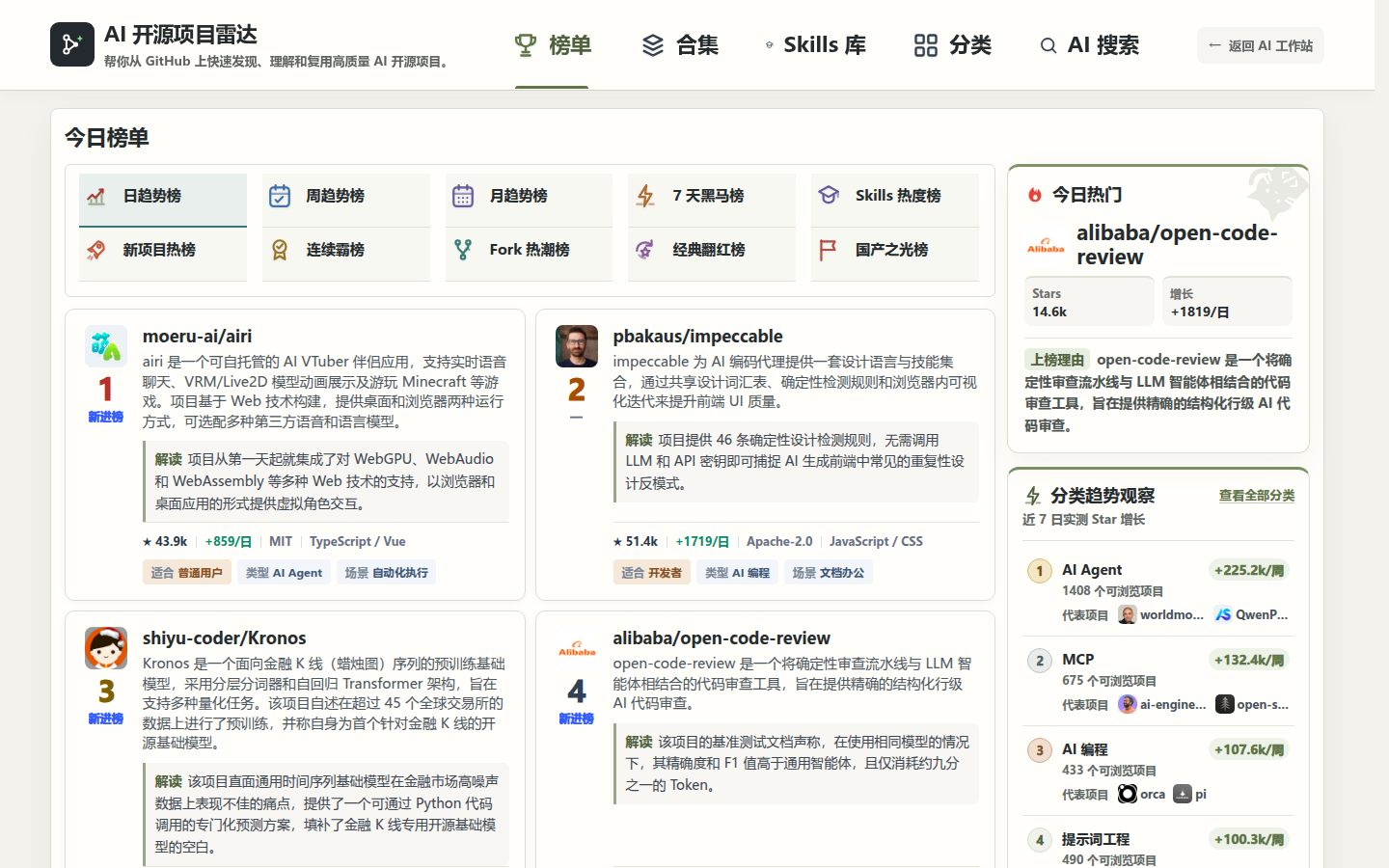Click the 场景 自动化执行 tag on airi
Screen dimensions: 1389x868
(x=386, y=572)
